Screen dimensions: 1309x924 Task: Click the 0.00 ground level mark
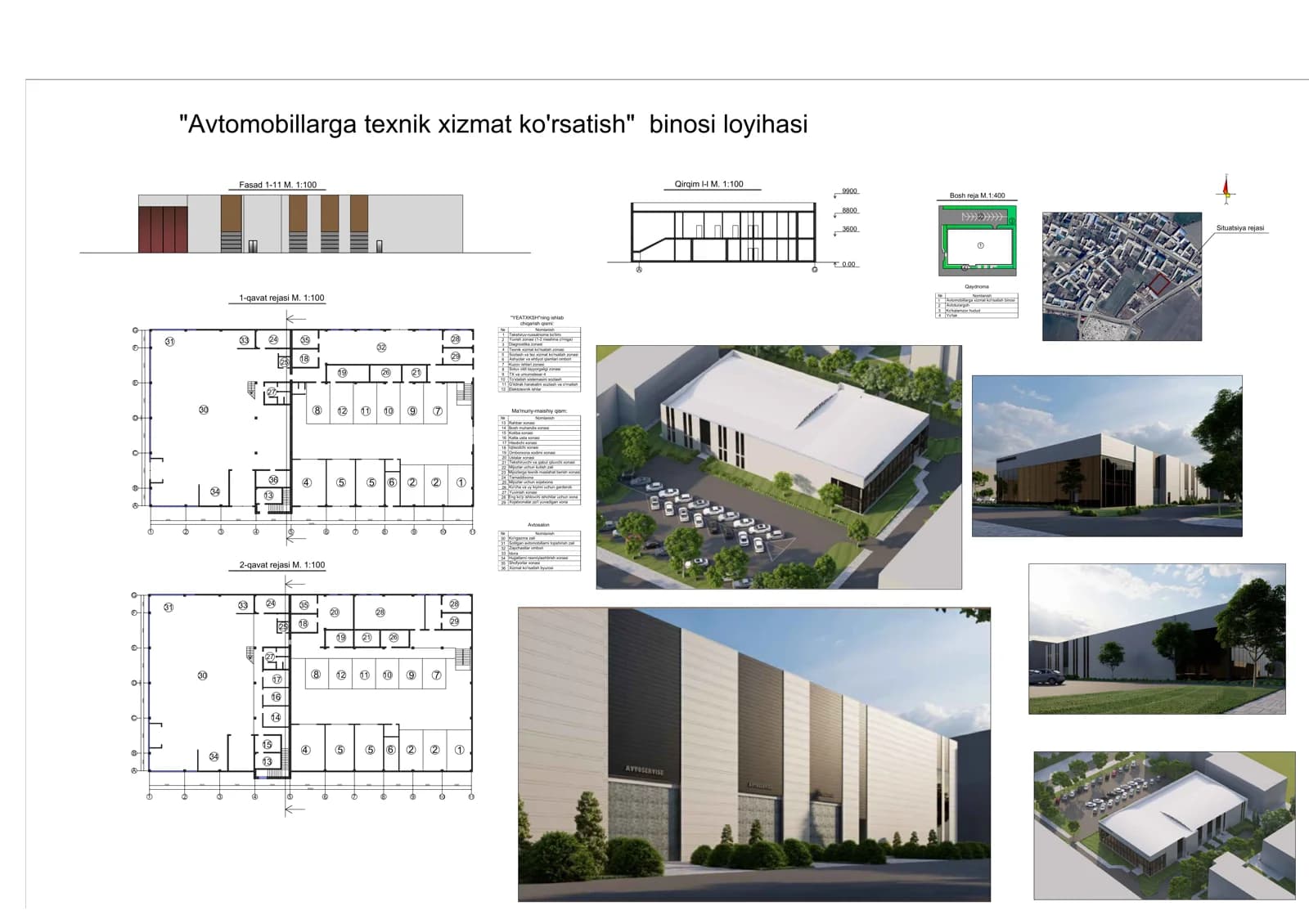pos(848,264)
